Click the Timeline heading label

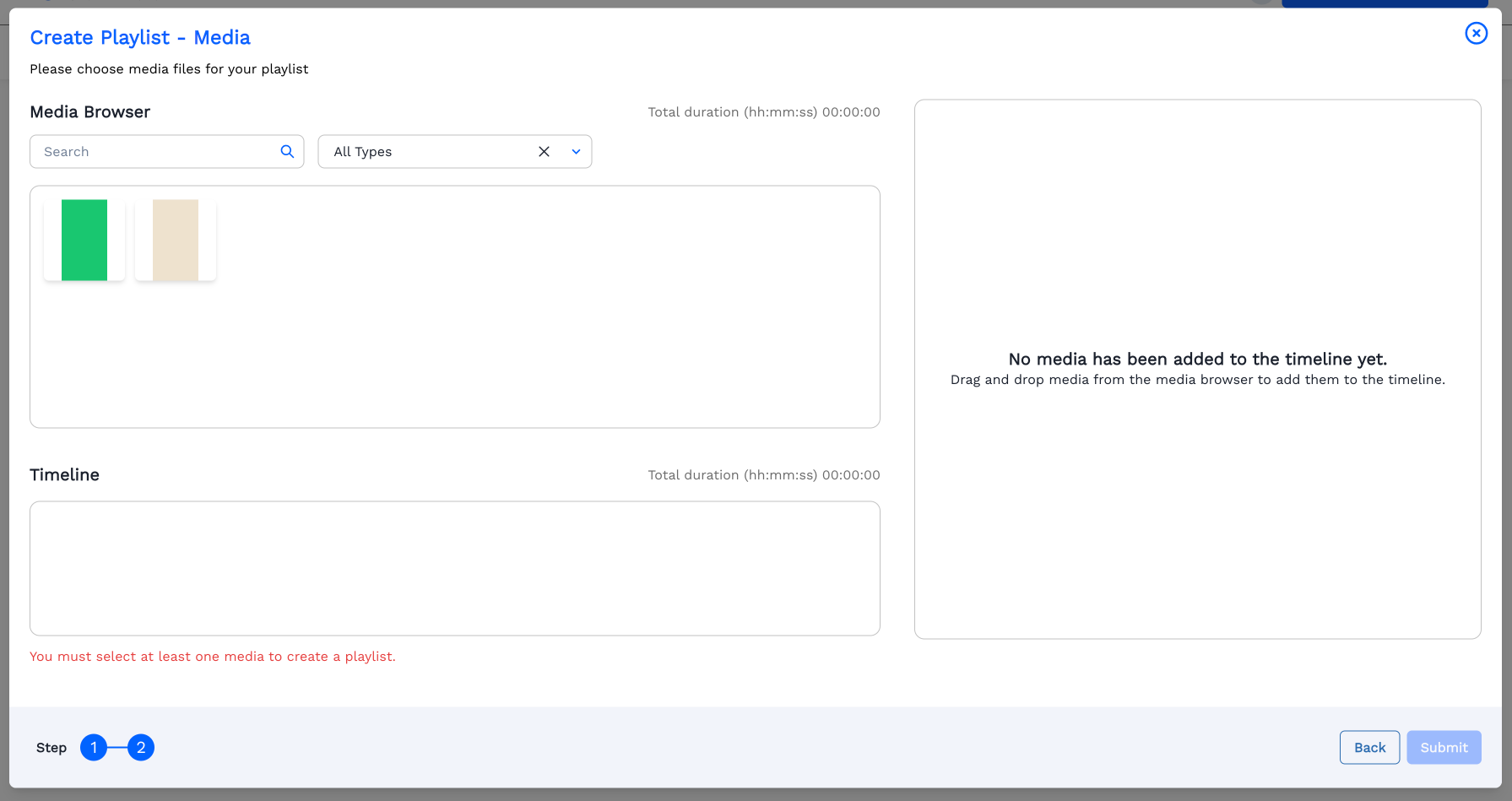tap(64, 475)
